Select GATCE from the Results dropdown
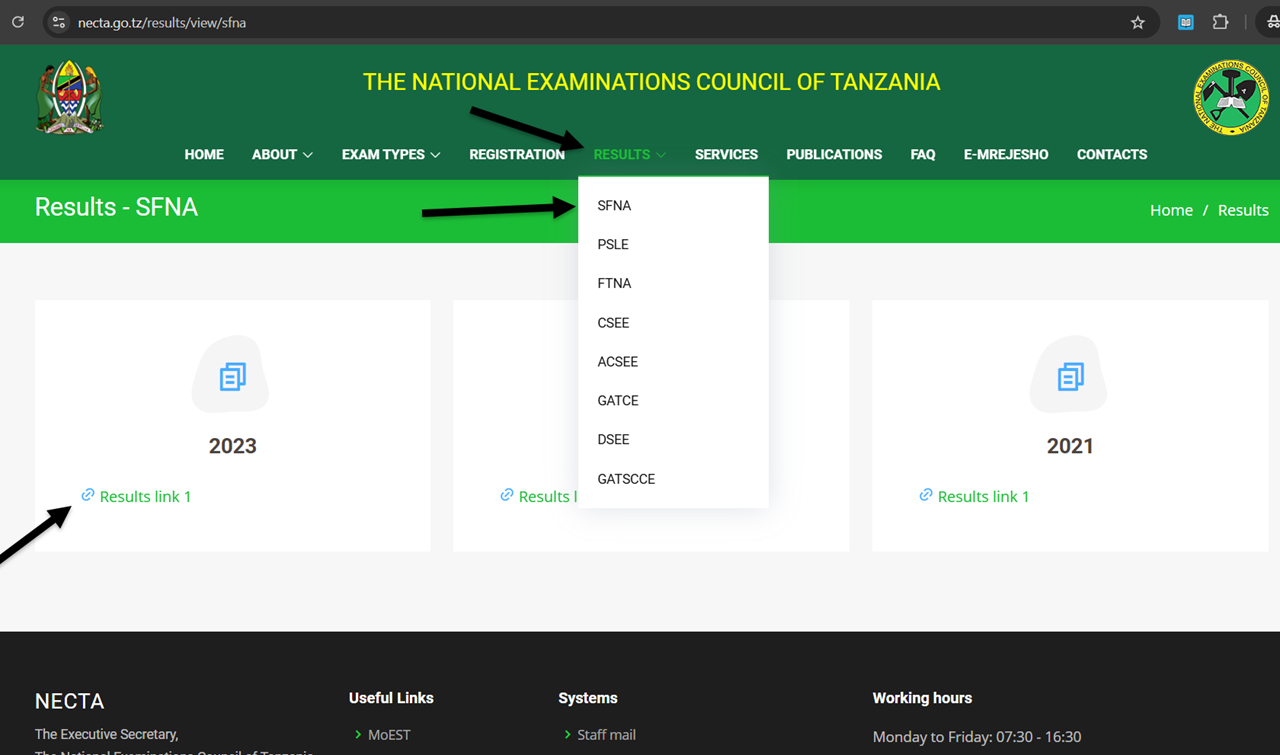This screenshot has width=1280, height=755. coord(673,401)
